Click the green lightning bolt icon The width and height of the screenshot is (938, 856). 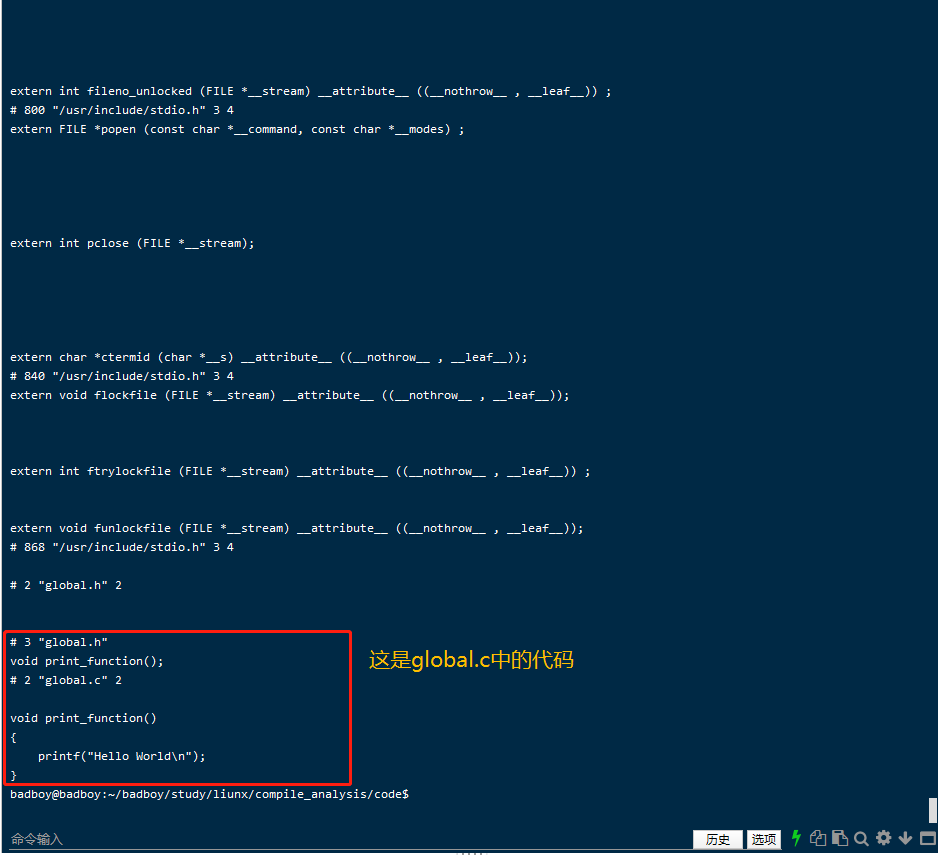(796, 838)
